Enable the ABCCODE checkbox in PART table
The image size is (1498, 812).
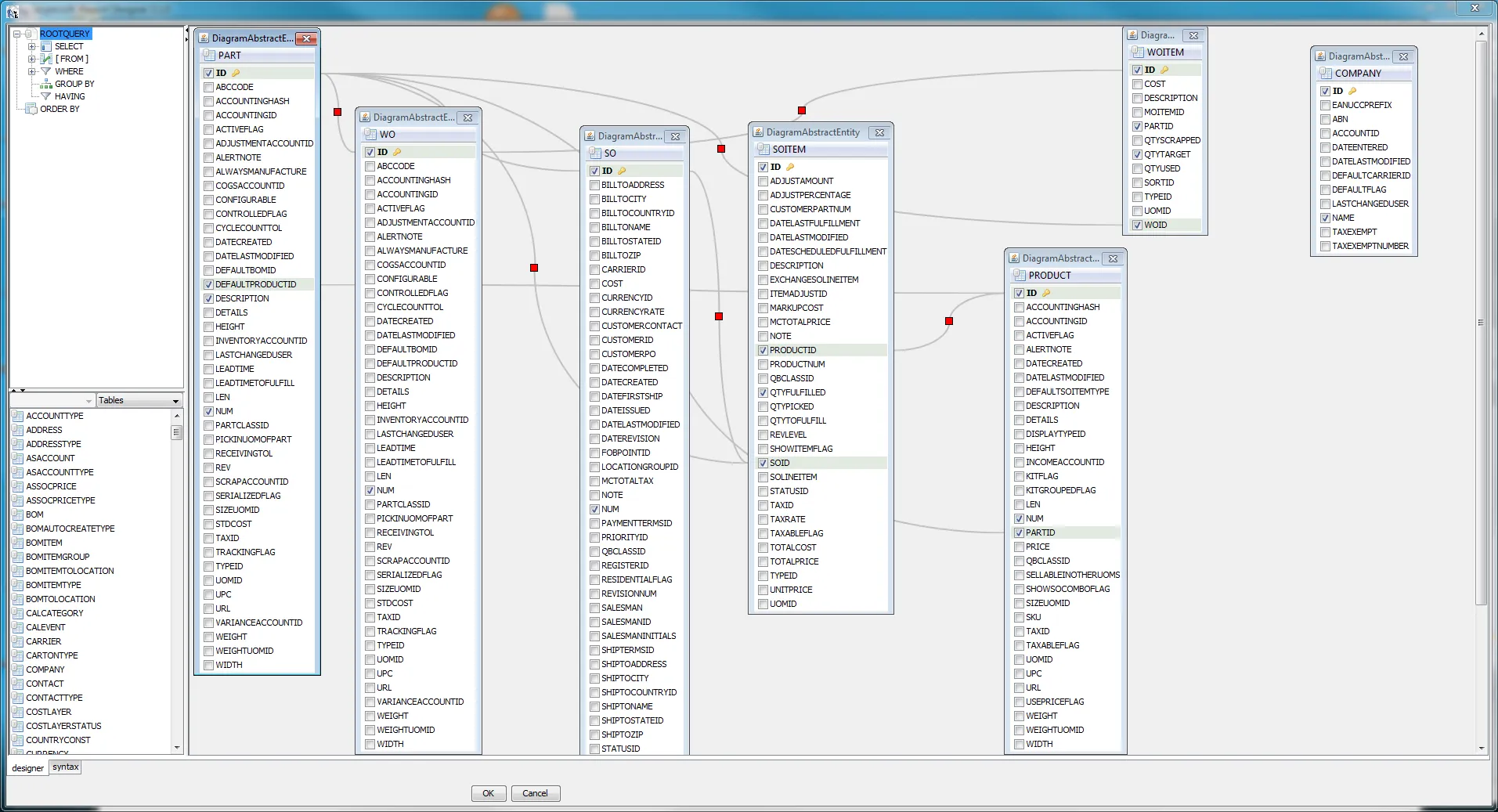coord(209,87)
